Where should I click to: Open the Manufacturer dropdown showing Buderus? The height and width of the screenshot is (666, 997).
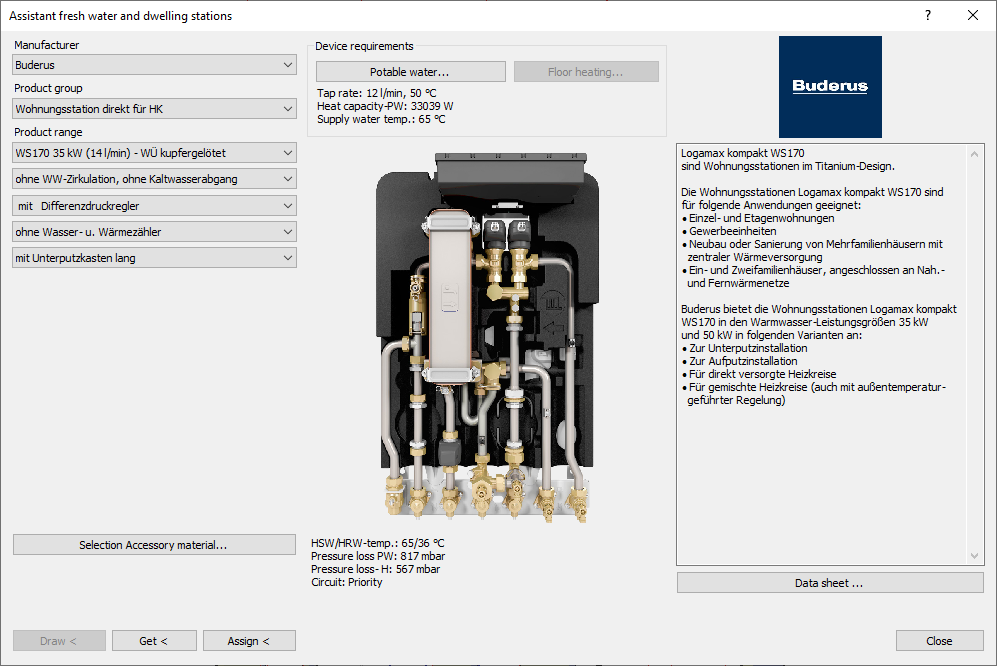tap(154, 65)
